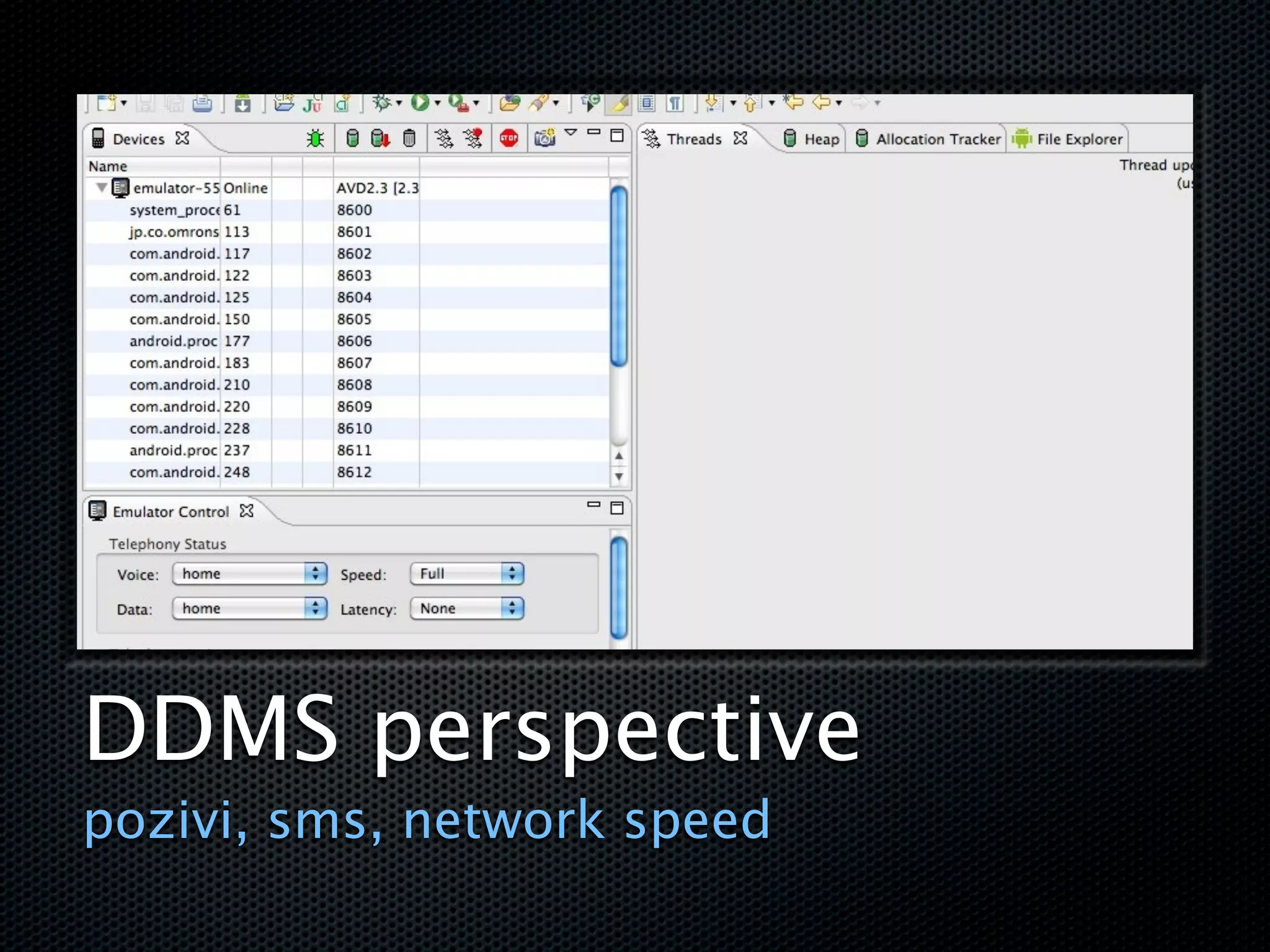Click the Back navigation arrow icon

[x=822, y=102]
